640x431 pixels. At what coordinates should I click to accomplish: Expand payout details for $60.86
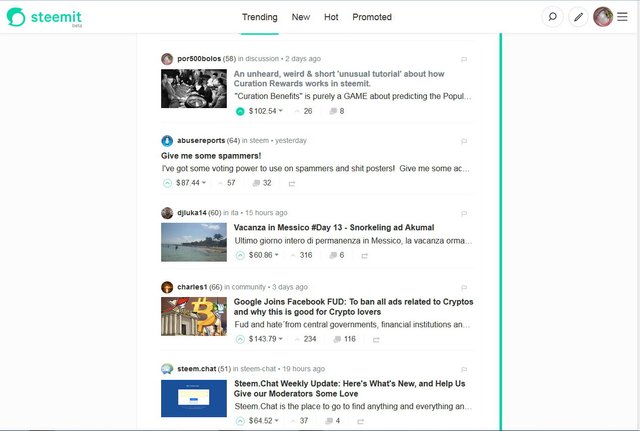(x=264, y=255)
